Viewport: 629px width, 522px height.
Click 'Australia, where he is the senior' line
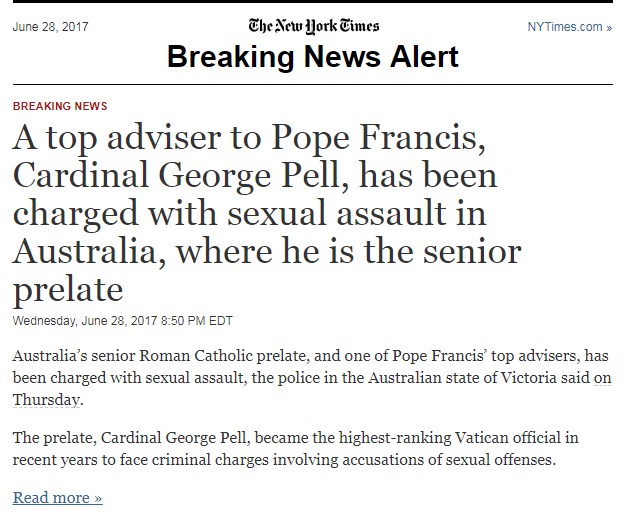coord(267,252)
